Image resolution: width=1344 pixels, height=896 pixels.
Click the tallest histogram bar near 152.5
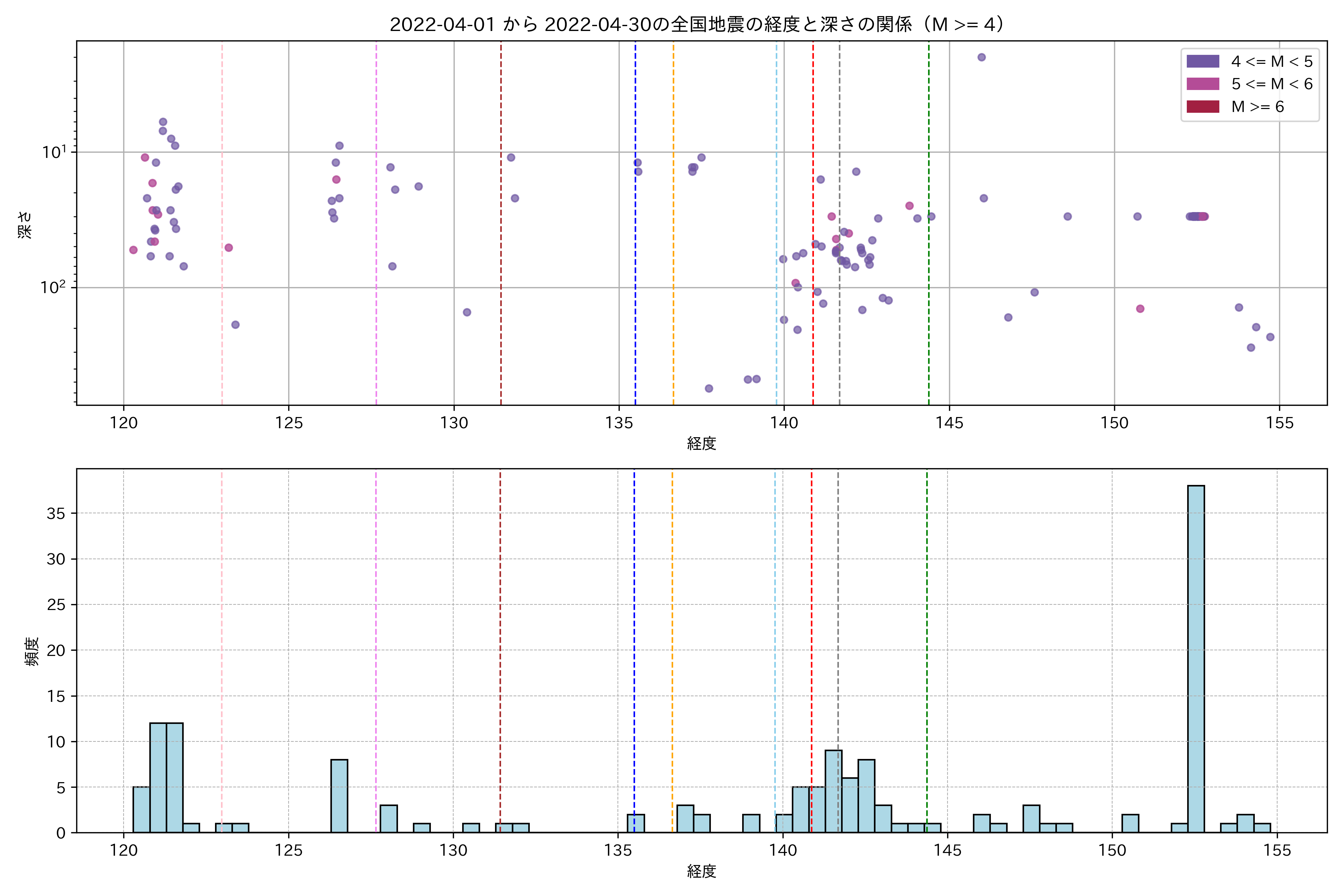[x=1195, y=657]
